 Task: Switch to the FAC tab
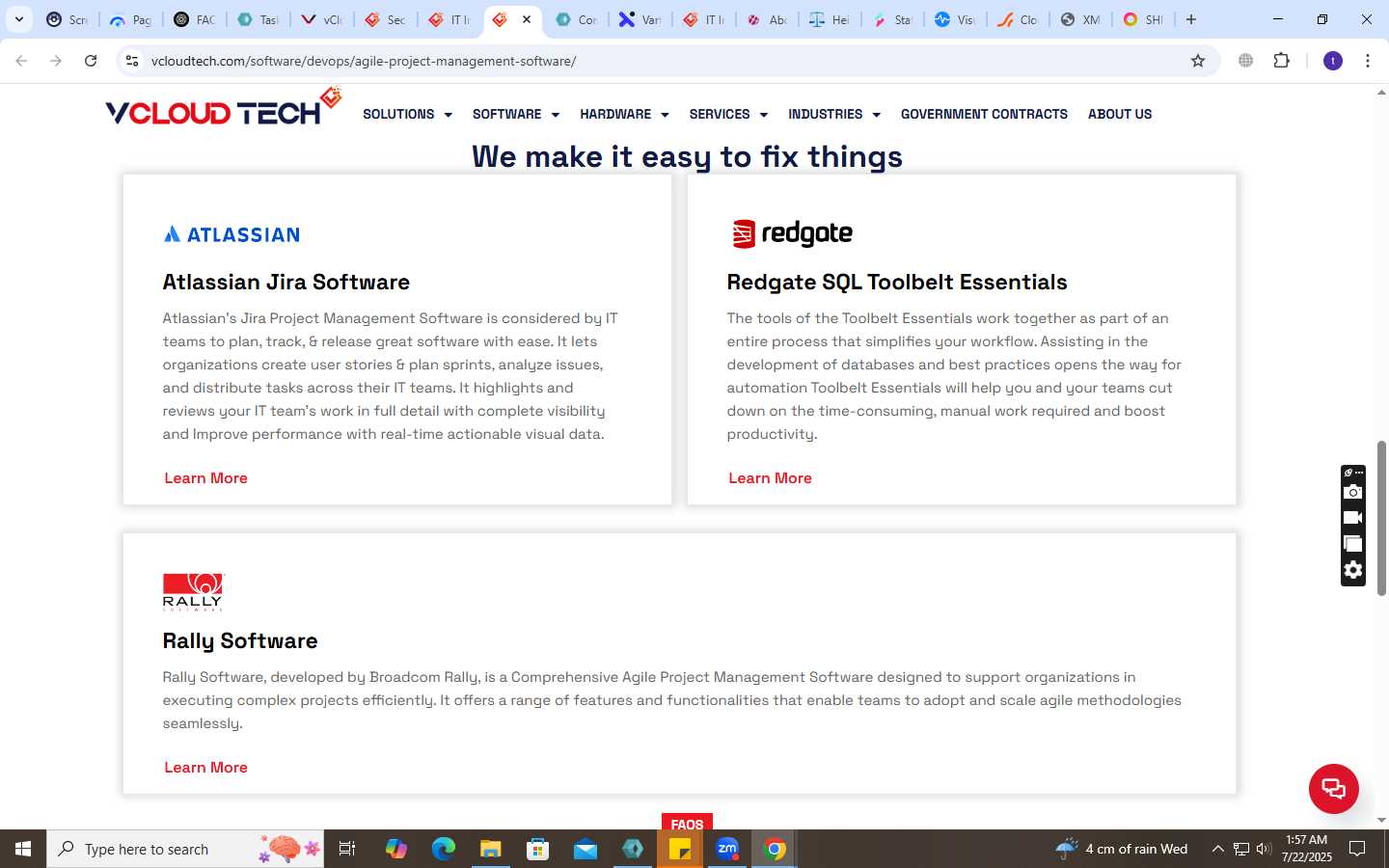[x=194, y=19]
